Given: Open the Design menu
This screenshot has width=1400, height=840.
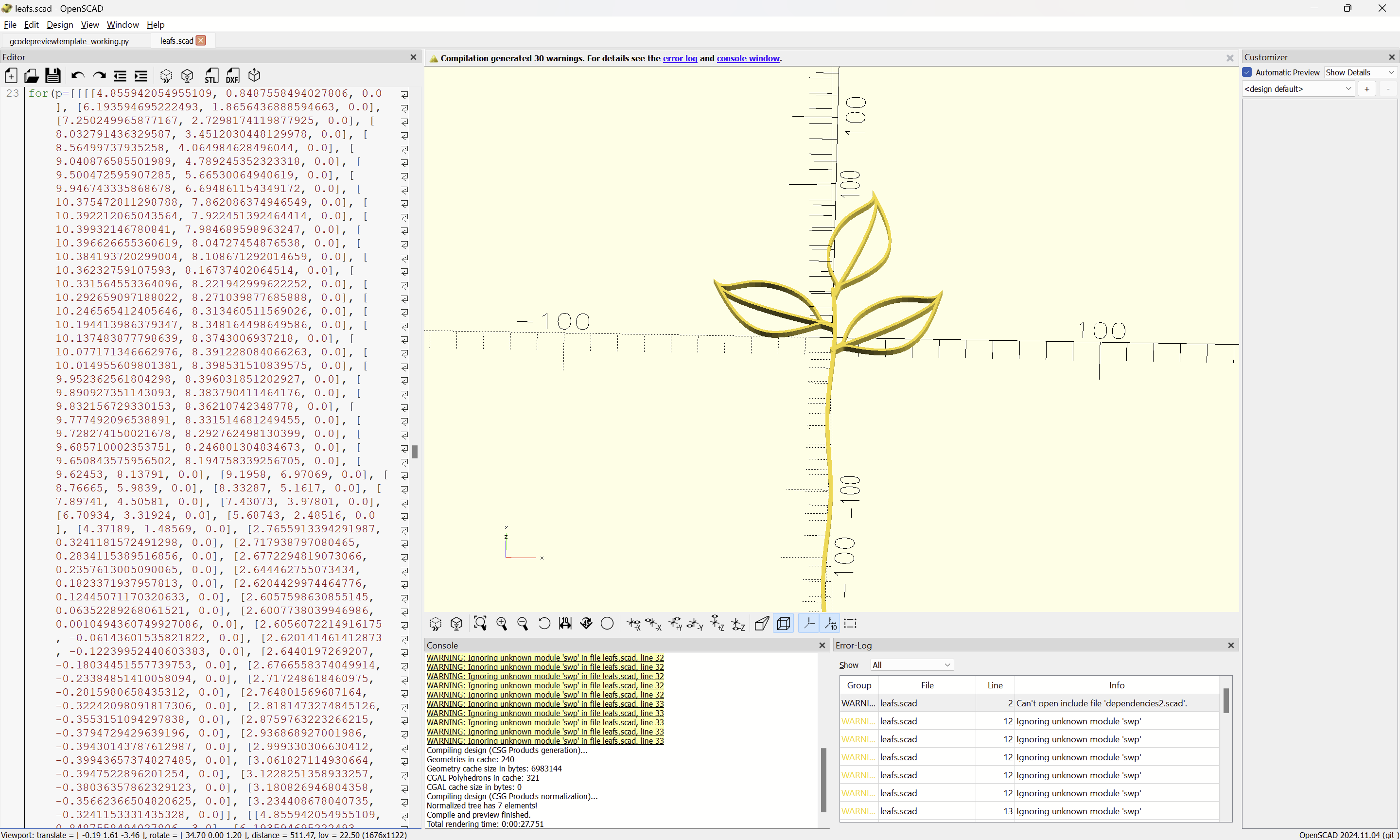Looking at the screenshot, I should click(x=59, y=24).
